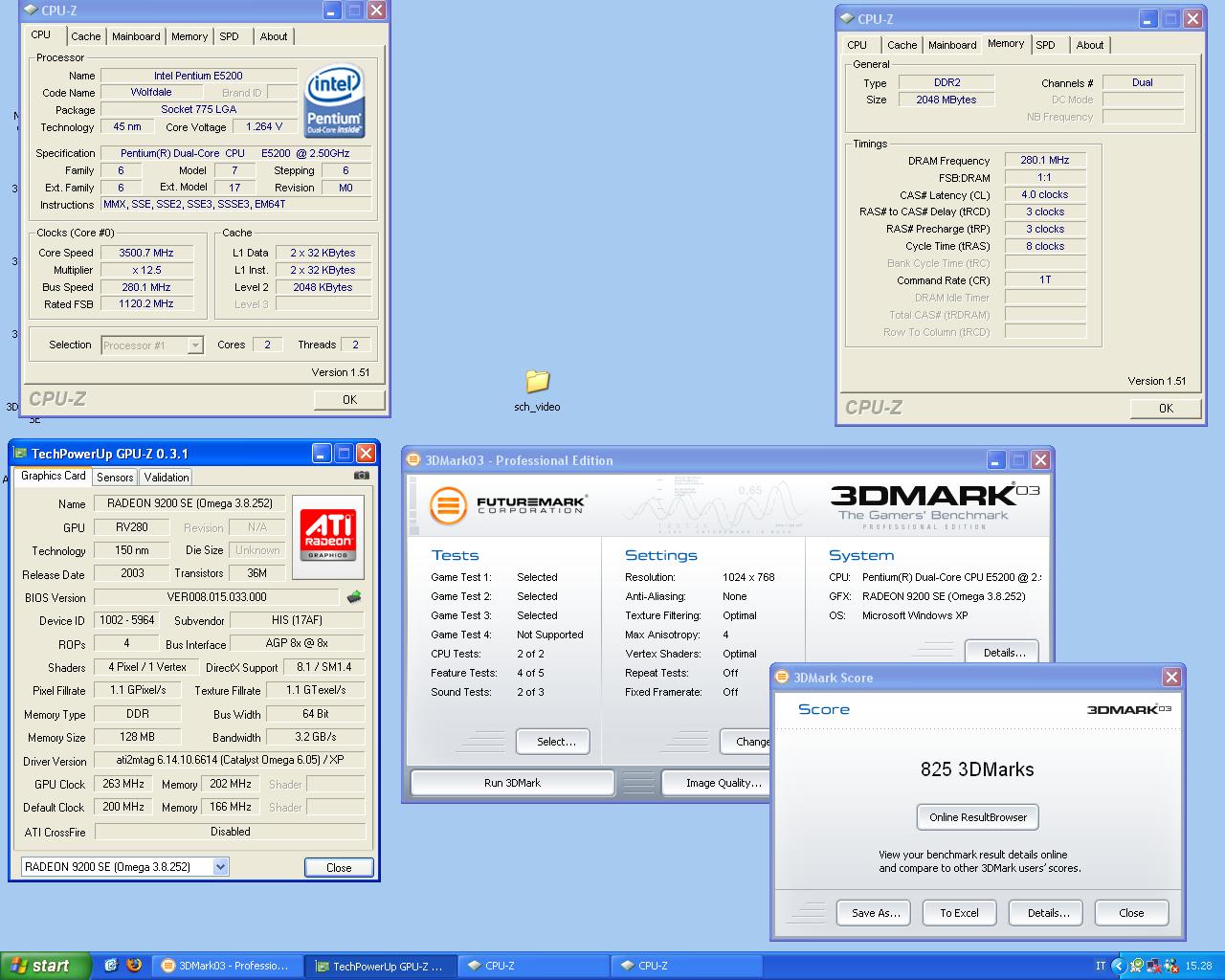Click Details… under the System section
This screenshot has width=1225, height=980.
[1002, 651]
